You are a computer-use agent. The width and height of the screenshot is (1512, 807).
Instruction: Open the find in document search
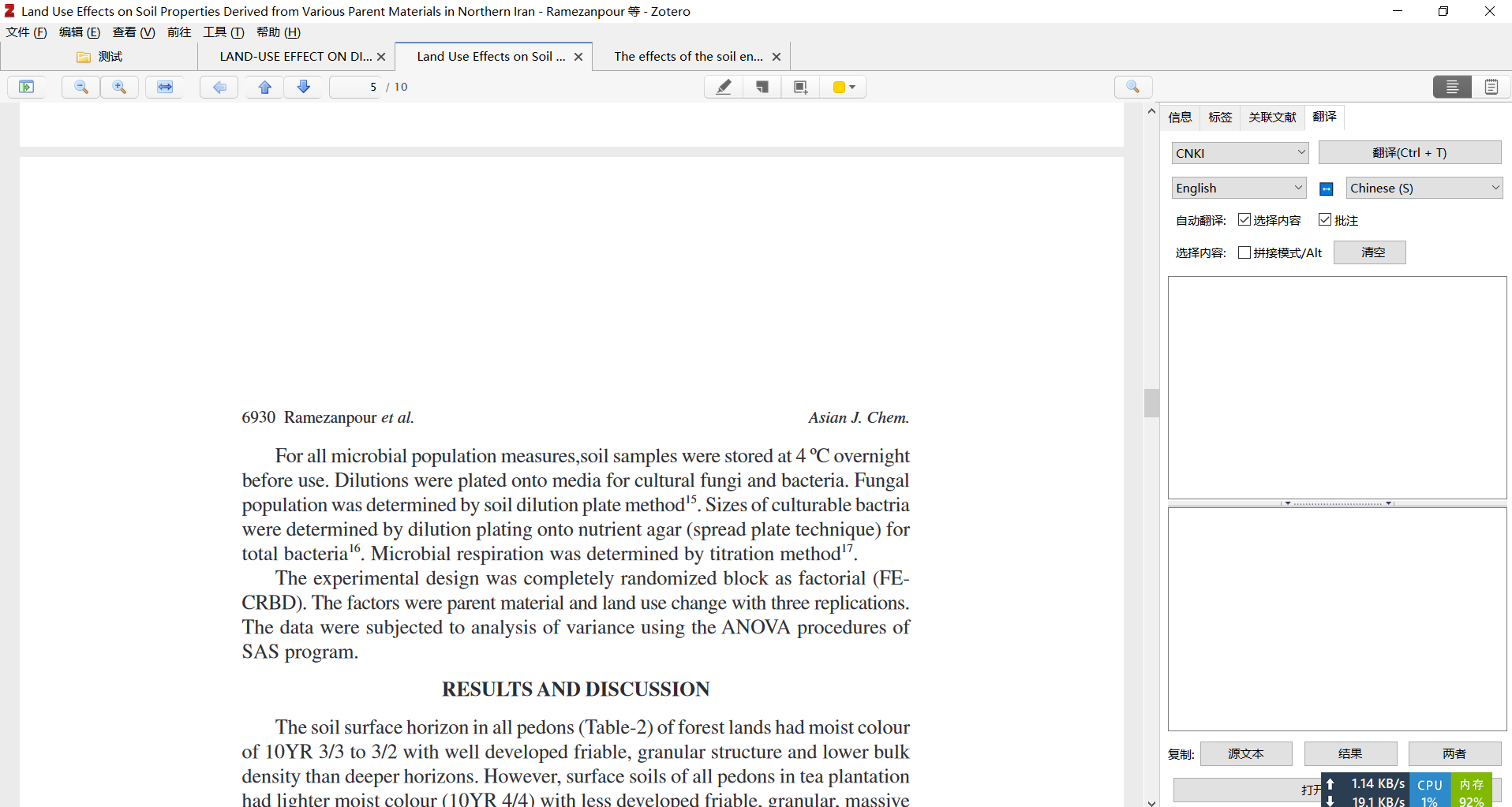click(1133, 87)
